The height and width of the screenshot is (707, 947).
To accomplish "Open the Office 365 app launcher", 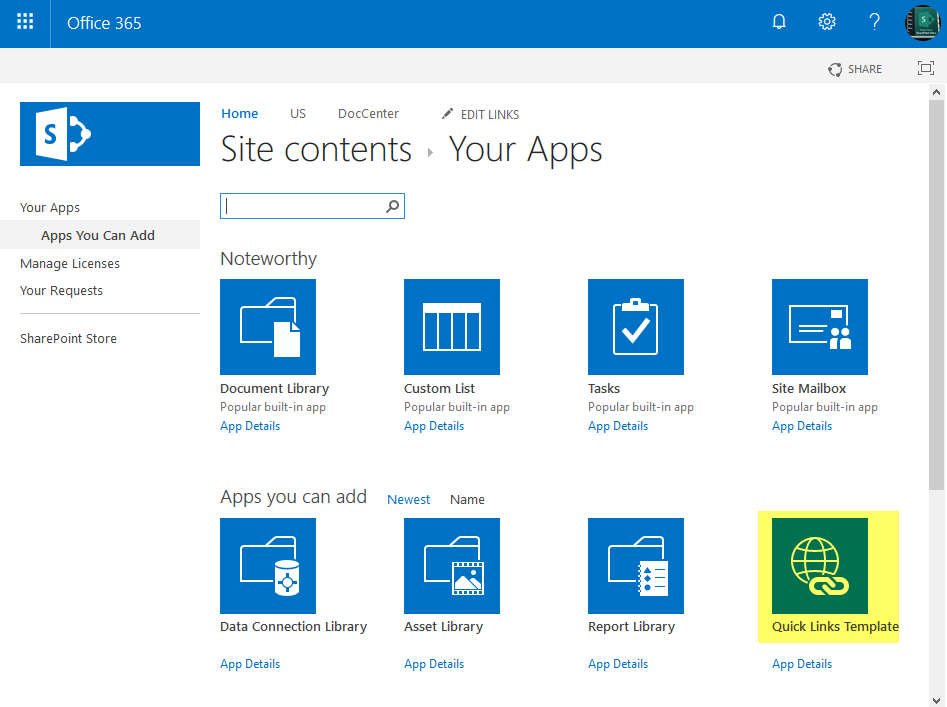I will [24, 22].
